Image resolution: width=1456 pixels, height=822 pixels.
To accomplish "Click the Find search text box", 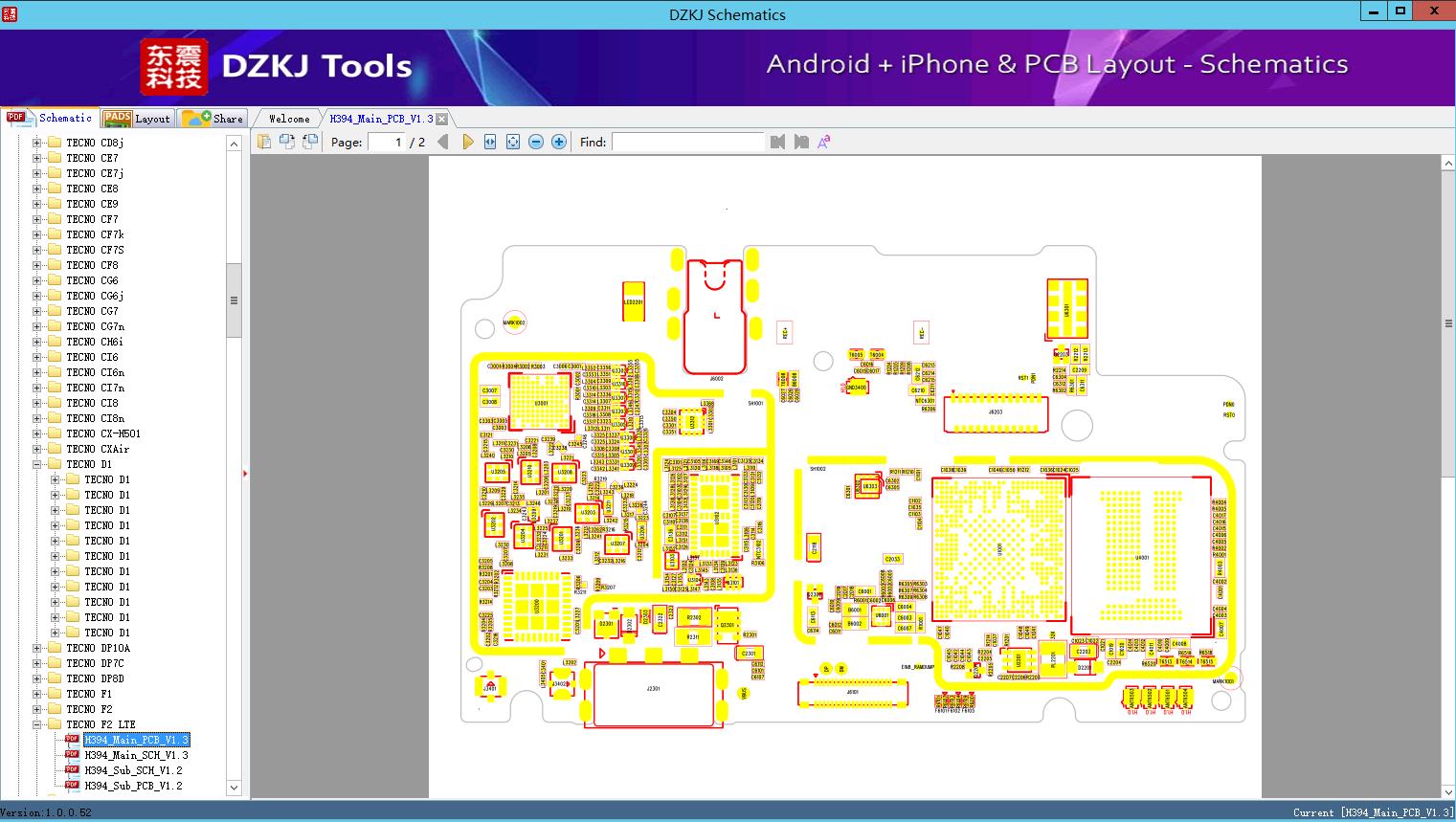I will 687,142.
